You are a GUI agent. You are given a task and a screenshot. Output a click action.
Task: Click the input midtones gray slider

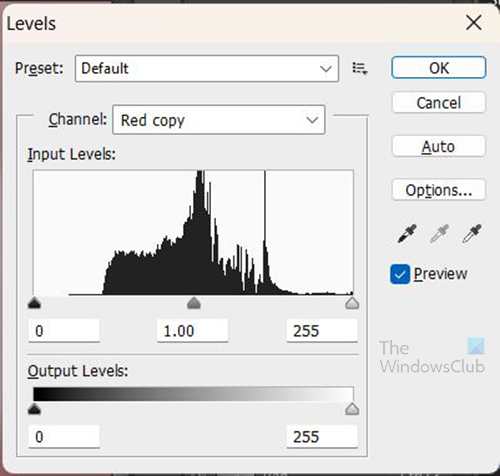[194, 303]
